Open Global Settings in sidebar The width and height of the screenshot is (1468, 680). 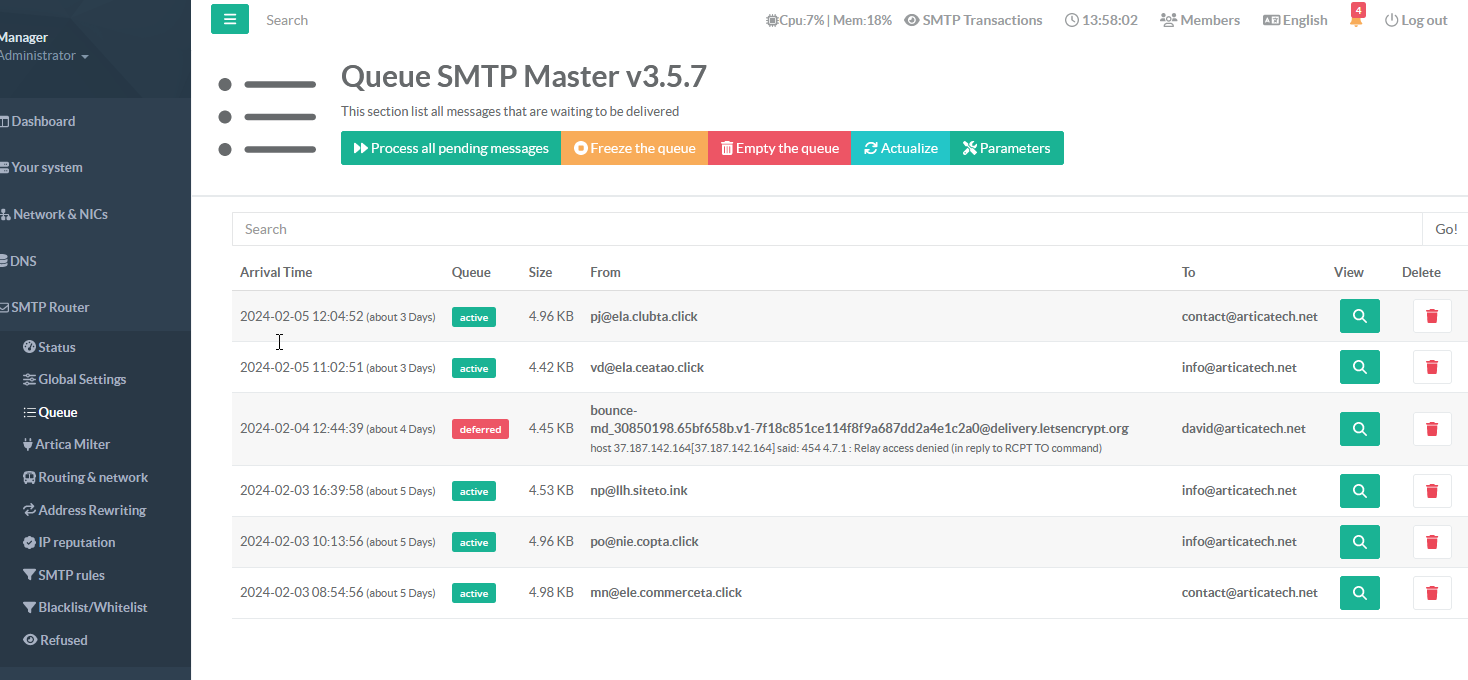82,379
